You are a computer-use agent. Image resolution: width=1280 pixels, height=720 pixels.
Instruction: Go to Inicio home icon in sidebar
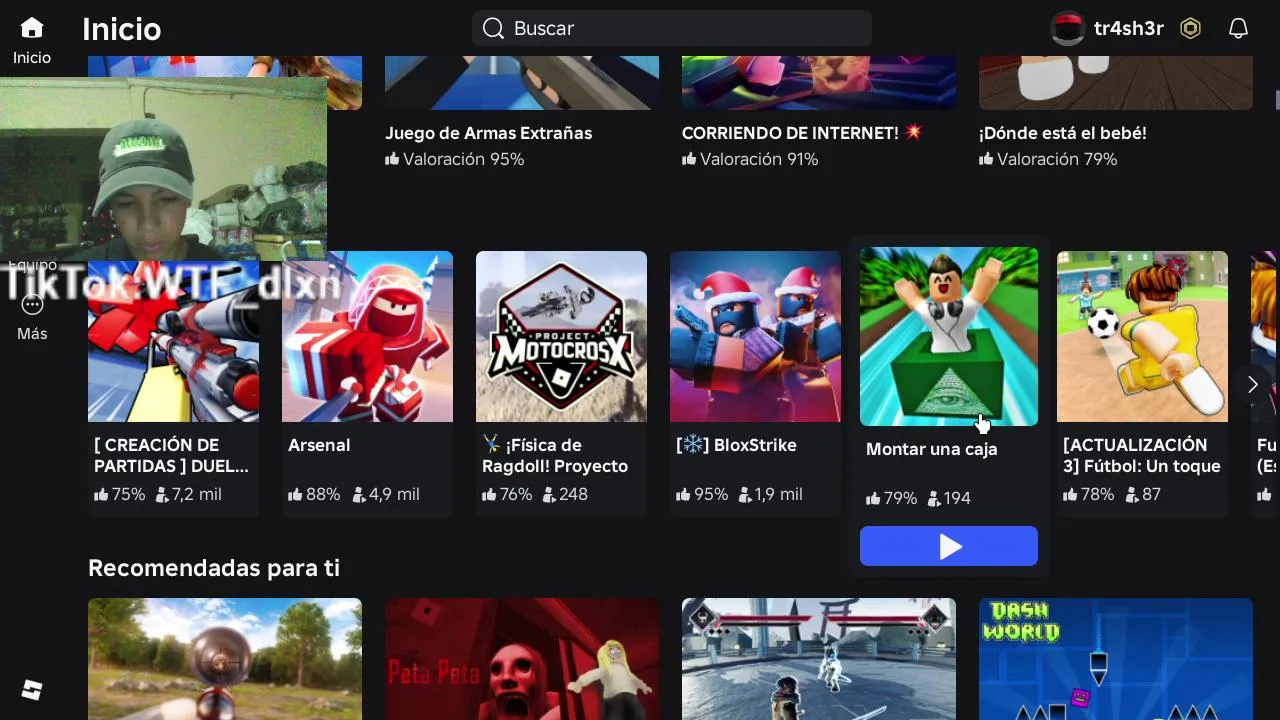[x=32, y=28]
